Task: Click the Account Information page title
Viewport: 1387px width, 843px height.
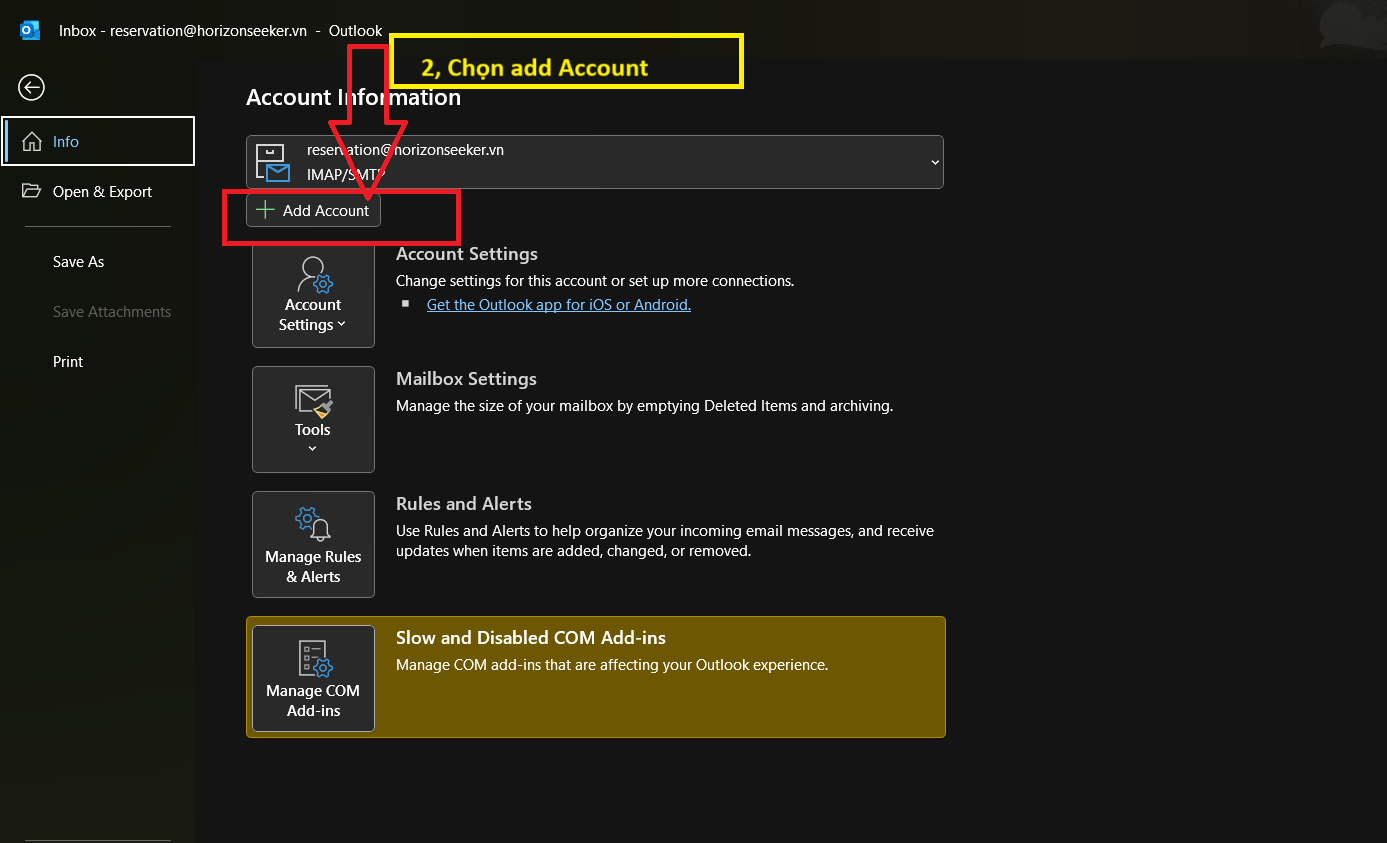Action: tap(353, 97)
